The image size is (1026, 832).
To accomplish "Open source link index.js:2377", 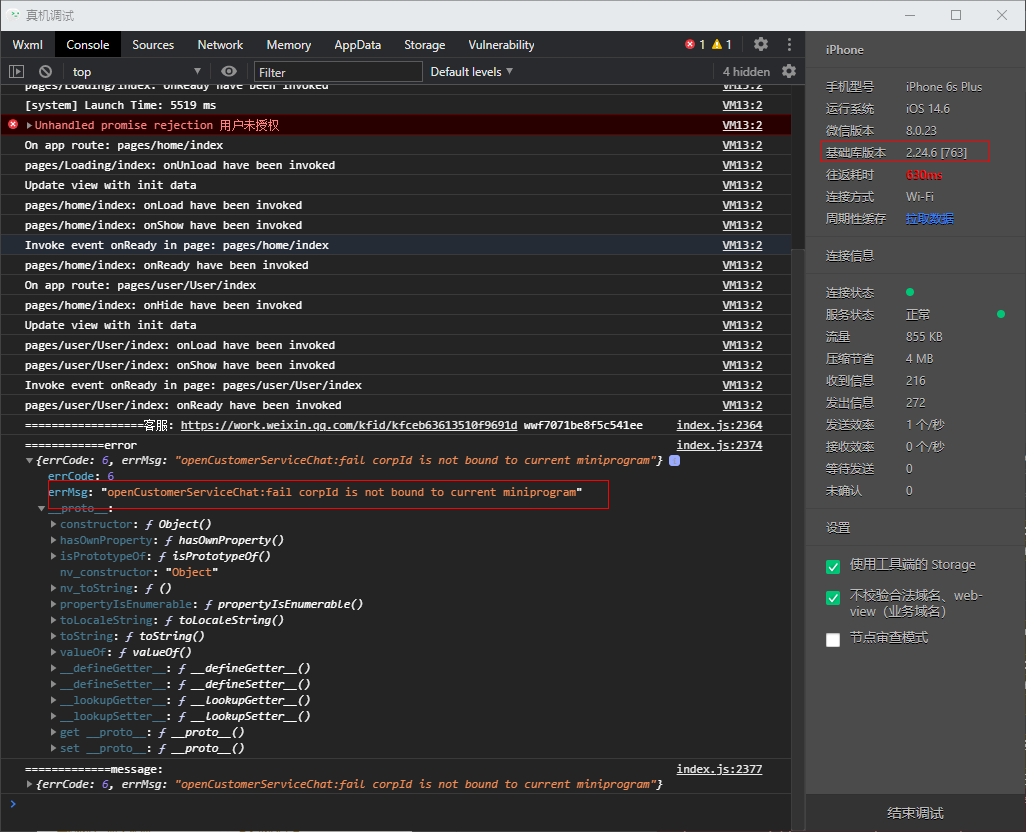I will tap(719, 769).
